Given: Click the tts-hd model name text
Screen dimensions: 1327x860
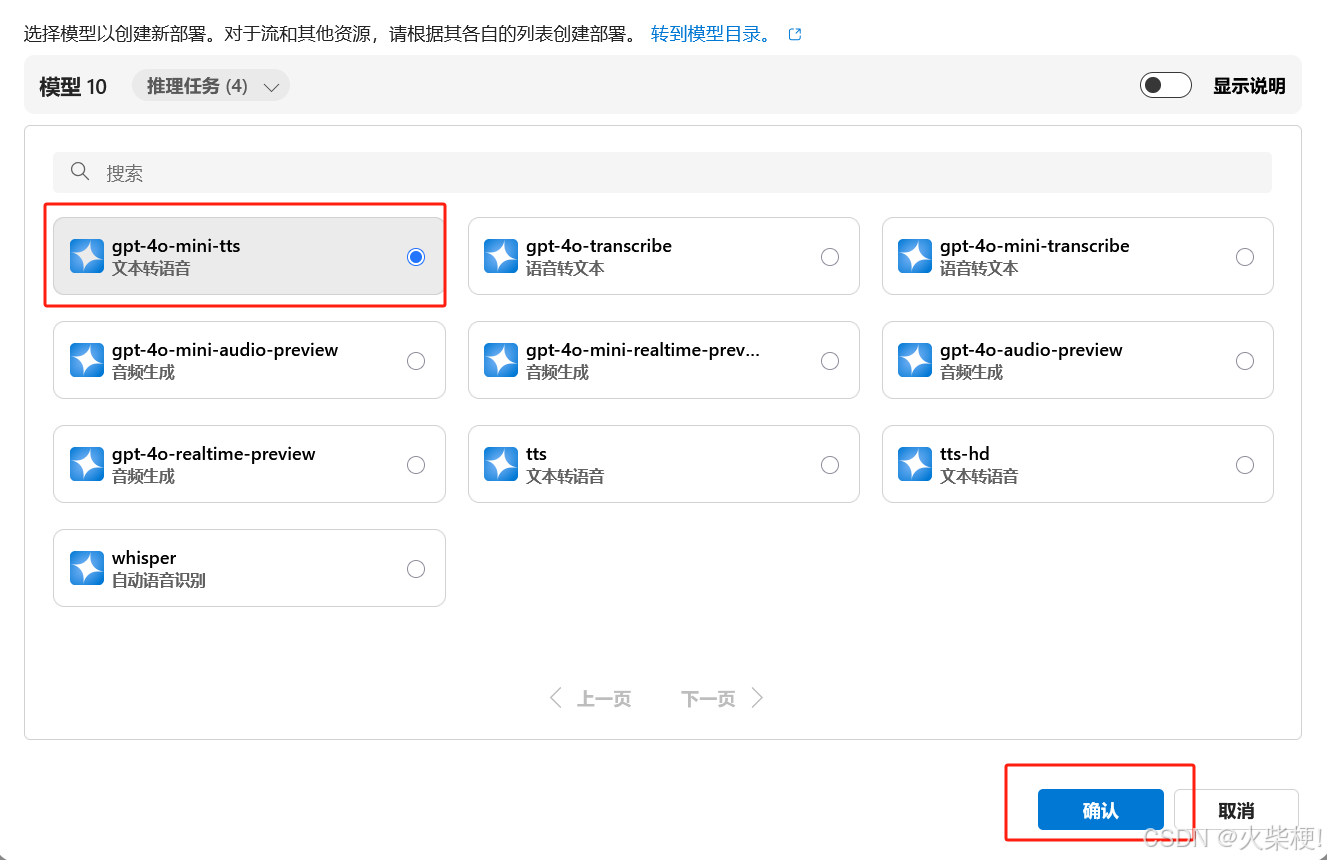Looking at the screenshot, I should tap(965, 454).
